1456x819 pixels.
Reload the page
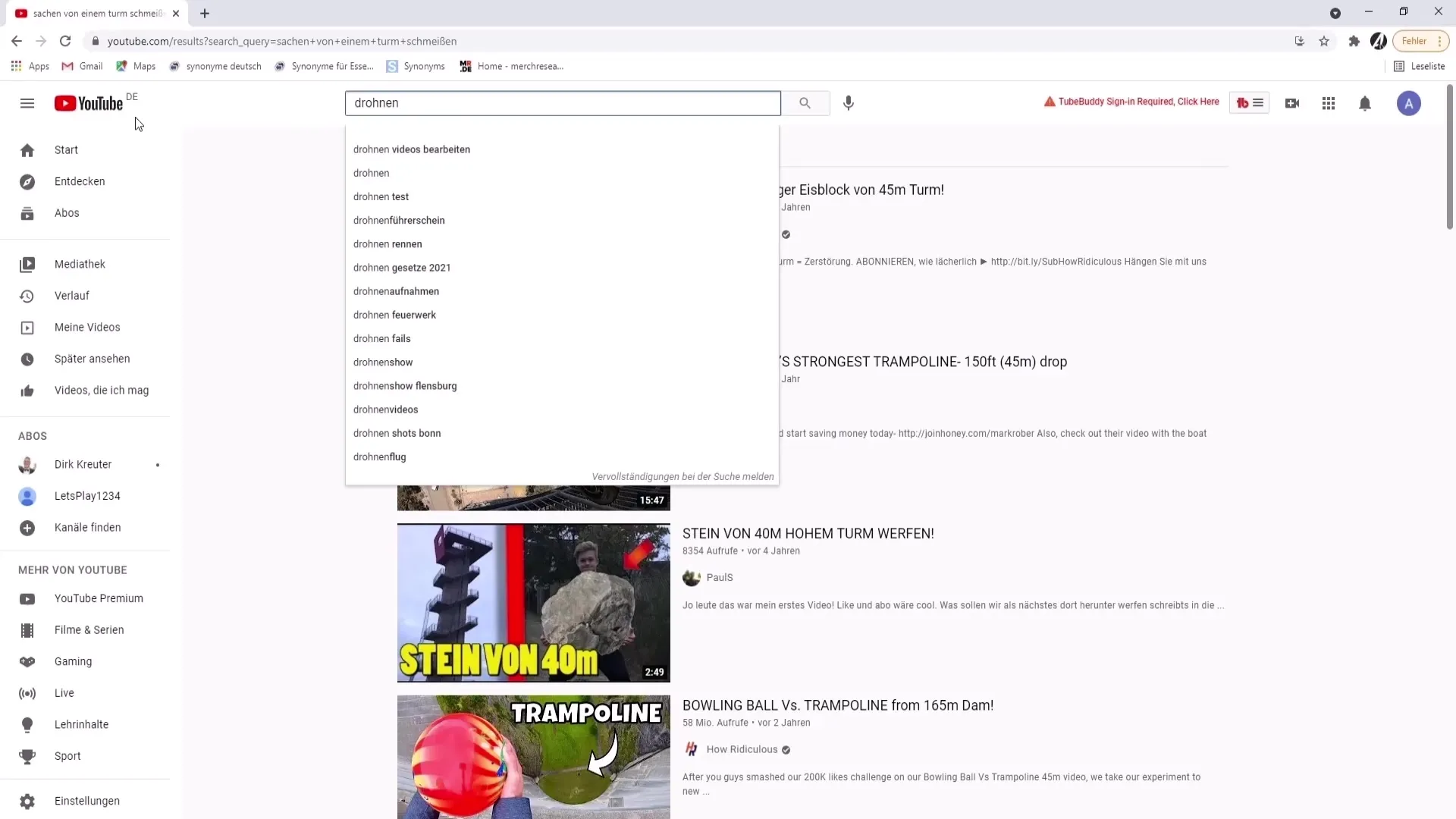coord(65,41)
